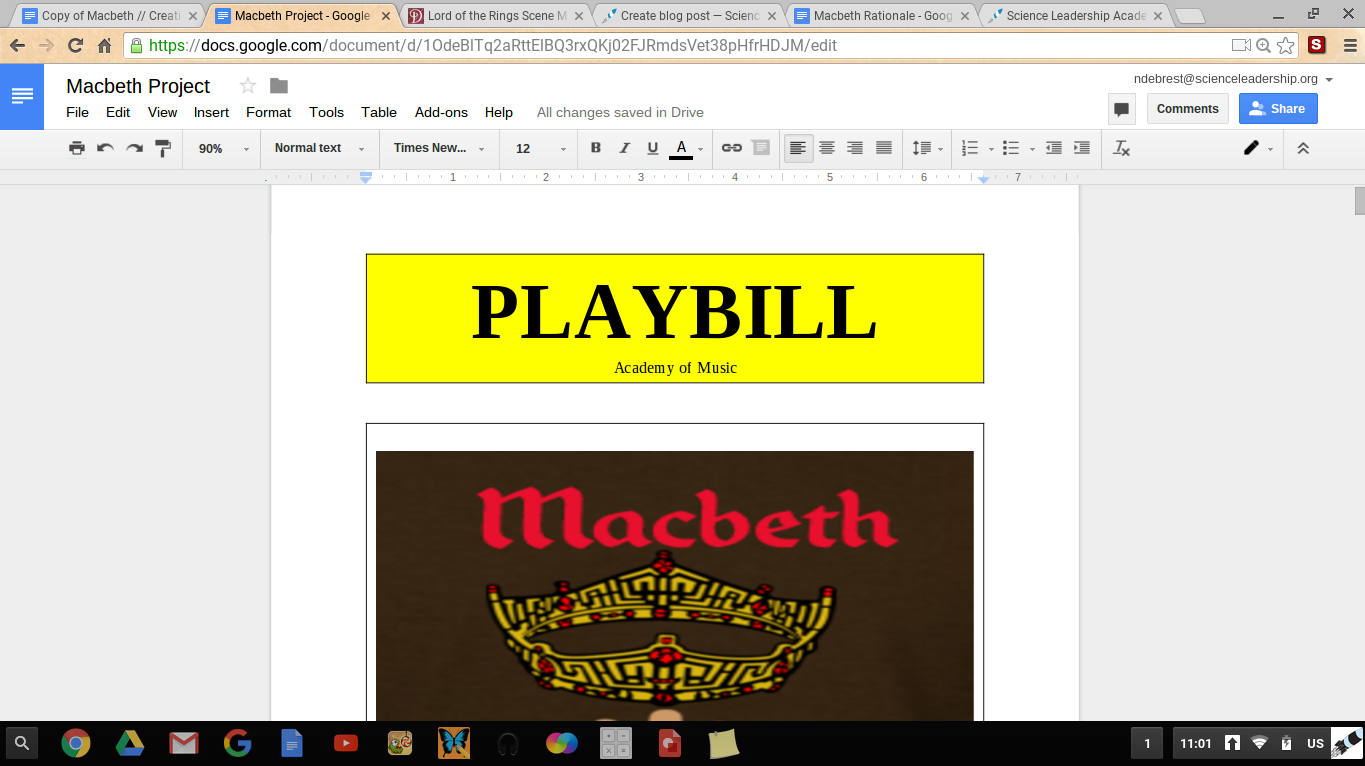Click the print icon in toolbar
1365x766 pixels.
[77, 148]
